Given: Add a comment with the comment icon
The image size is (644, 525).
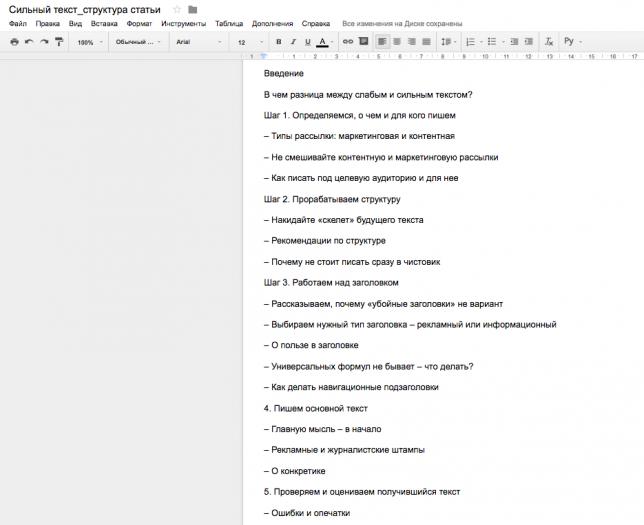Looking at the screenshot, I should 363,41.
